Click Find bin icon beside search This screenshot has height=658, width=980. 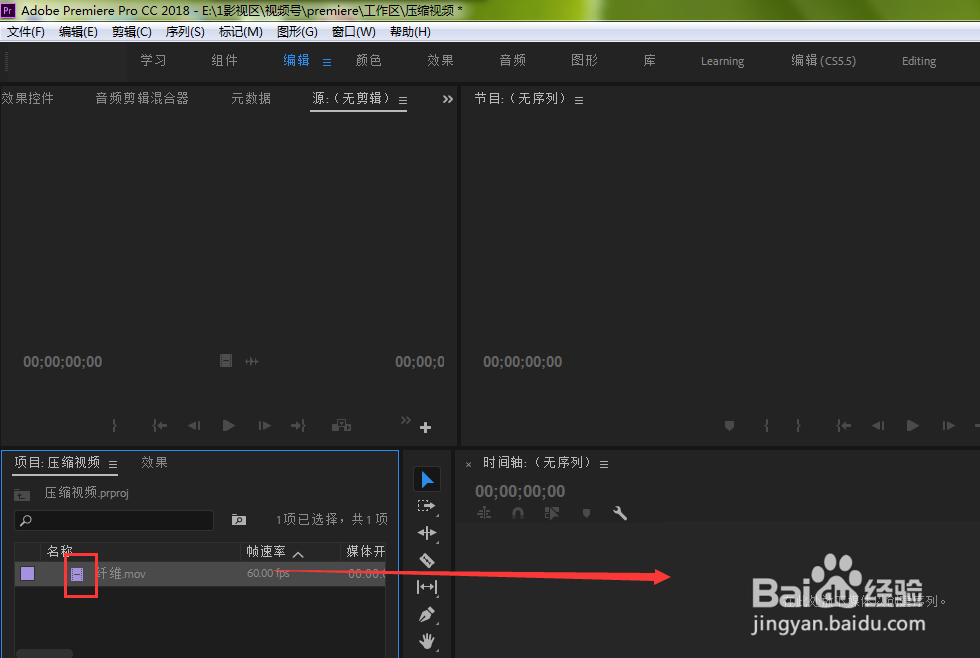239,519
